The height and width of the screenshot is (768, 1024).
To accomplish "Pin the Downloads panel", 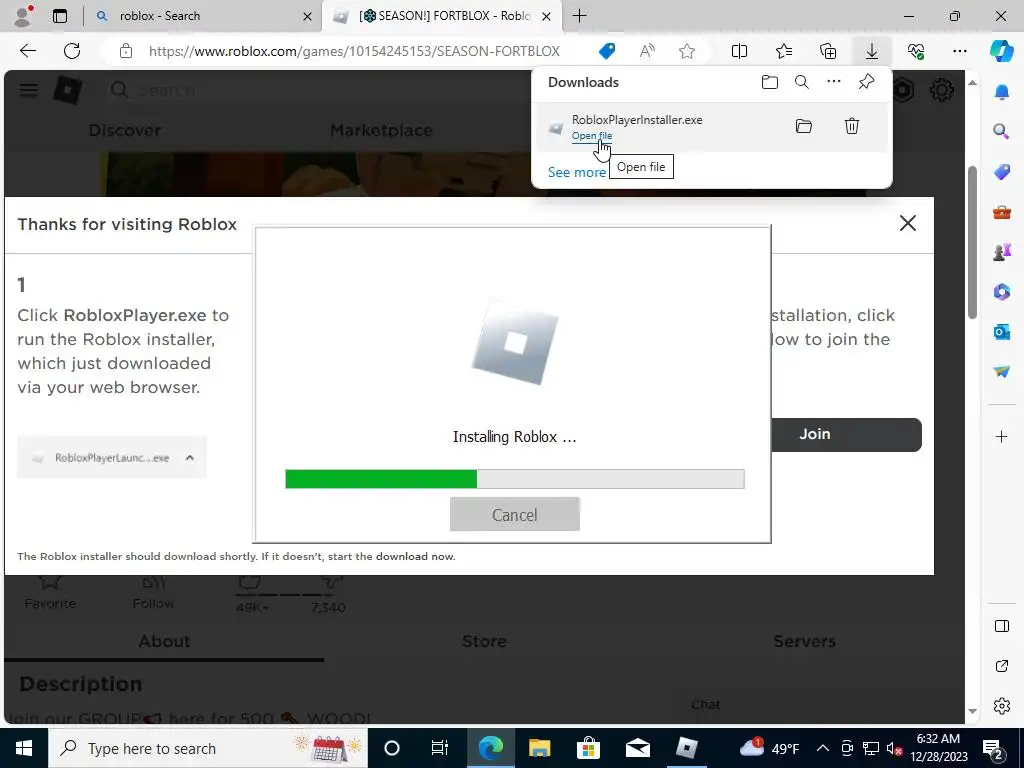I will pos(866,82).
